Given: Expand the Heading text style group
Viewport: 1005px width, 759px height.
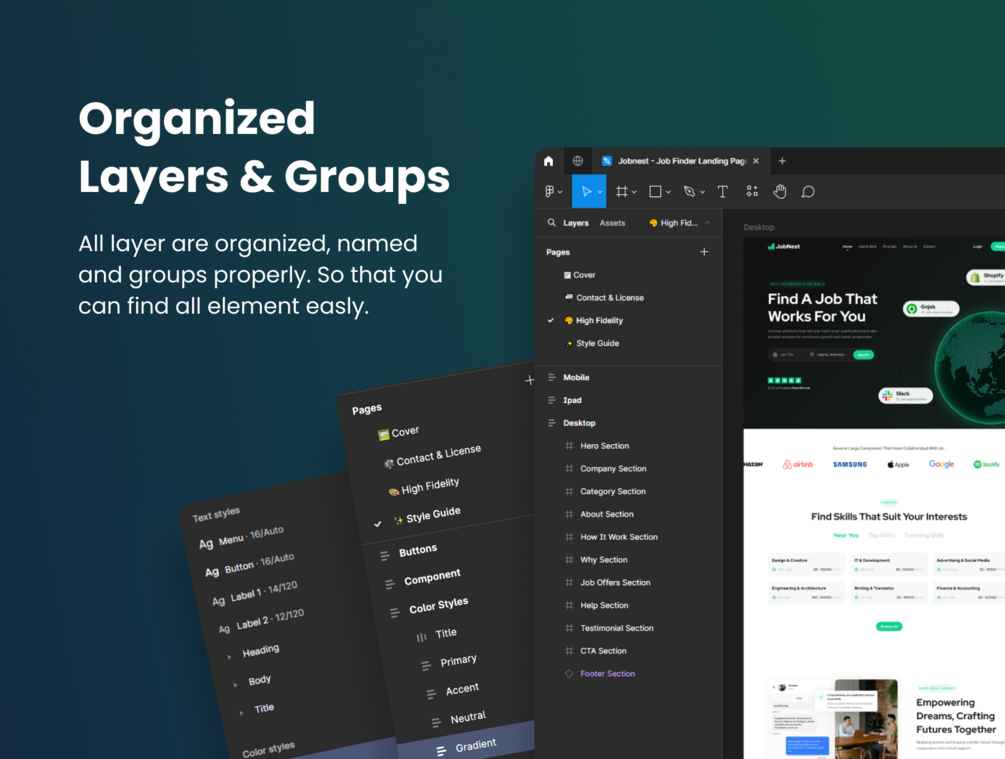Looking at the screenshot, I should (229, 656).
